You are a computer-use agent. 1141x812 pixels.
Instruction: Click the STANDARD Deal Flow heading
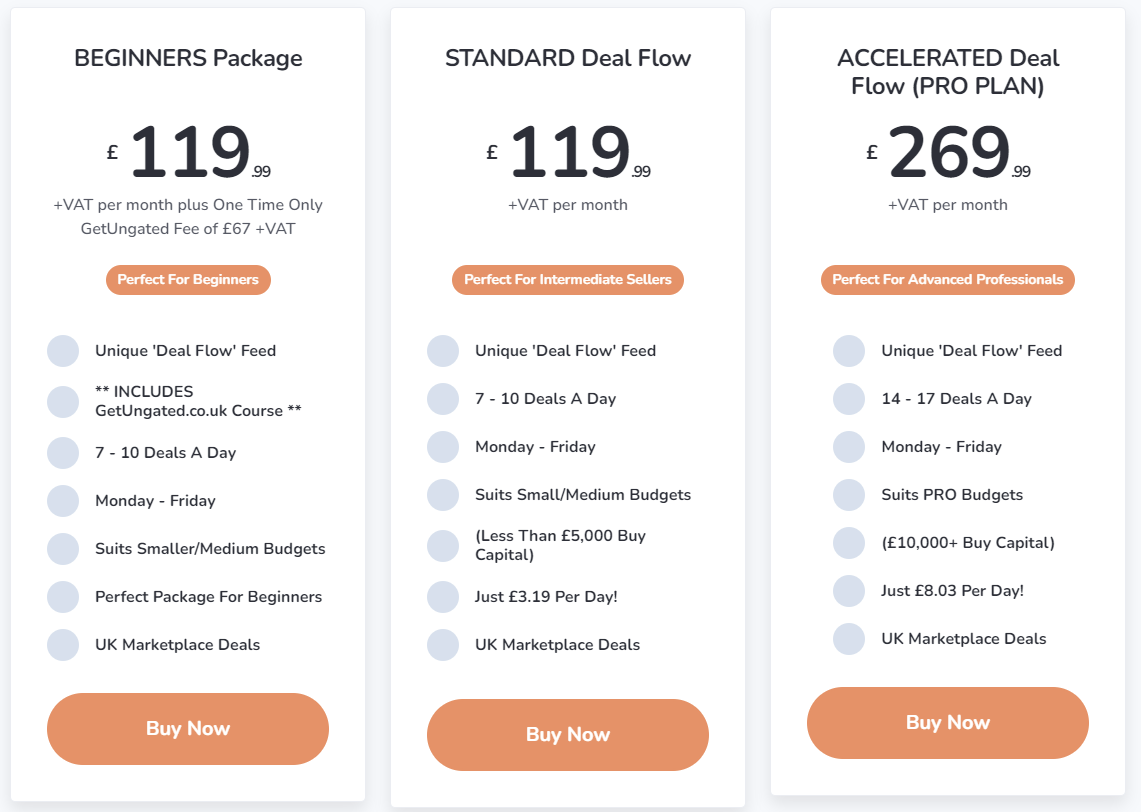point(568,57)
